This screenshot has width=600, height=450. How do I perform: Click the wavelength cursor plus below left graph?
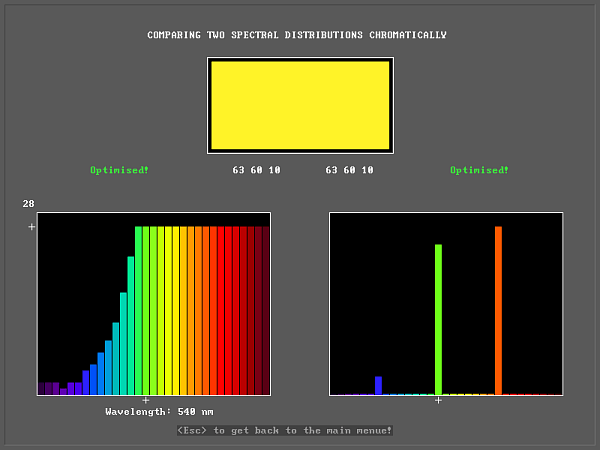coord(146,401)
